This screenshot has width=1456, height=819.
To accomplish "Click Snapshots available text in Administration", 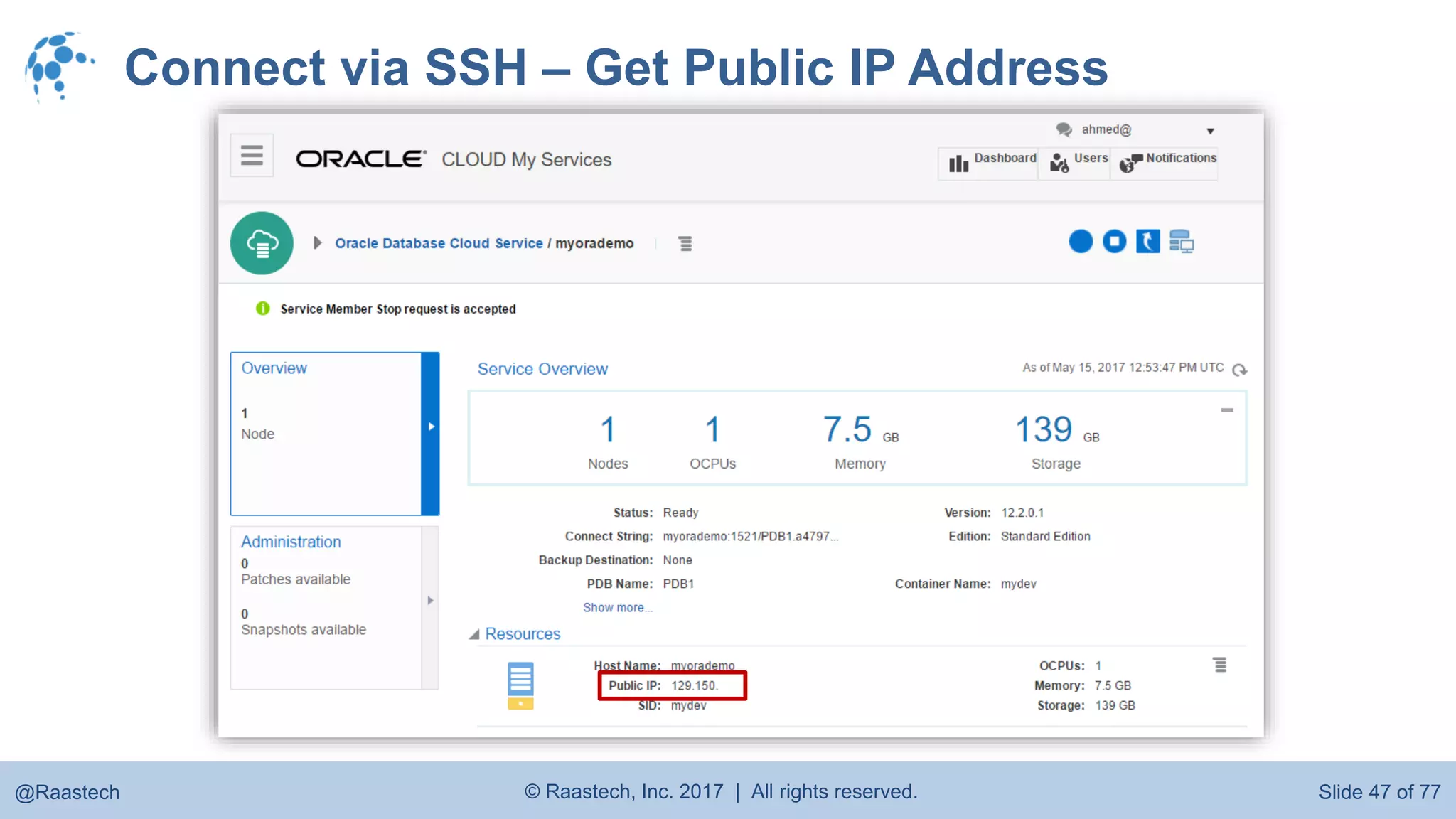I will (x=304, y=630).
